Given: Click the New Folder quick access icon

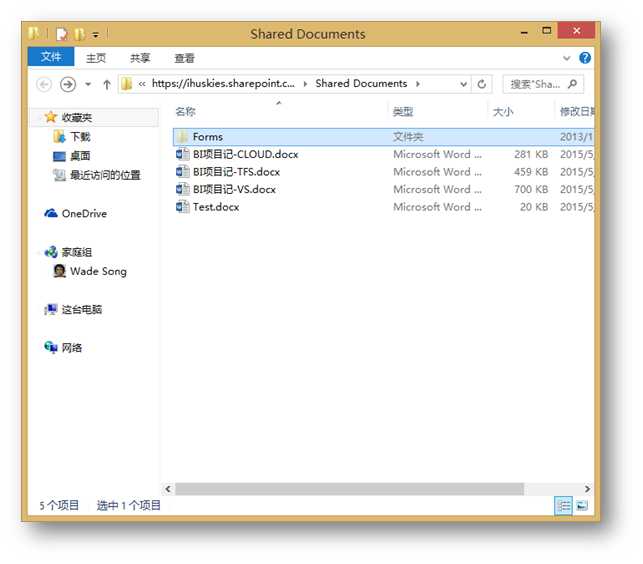Looking at the screenshot, I should pos(80,34).
